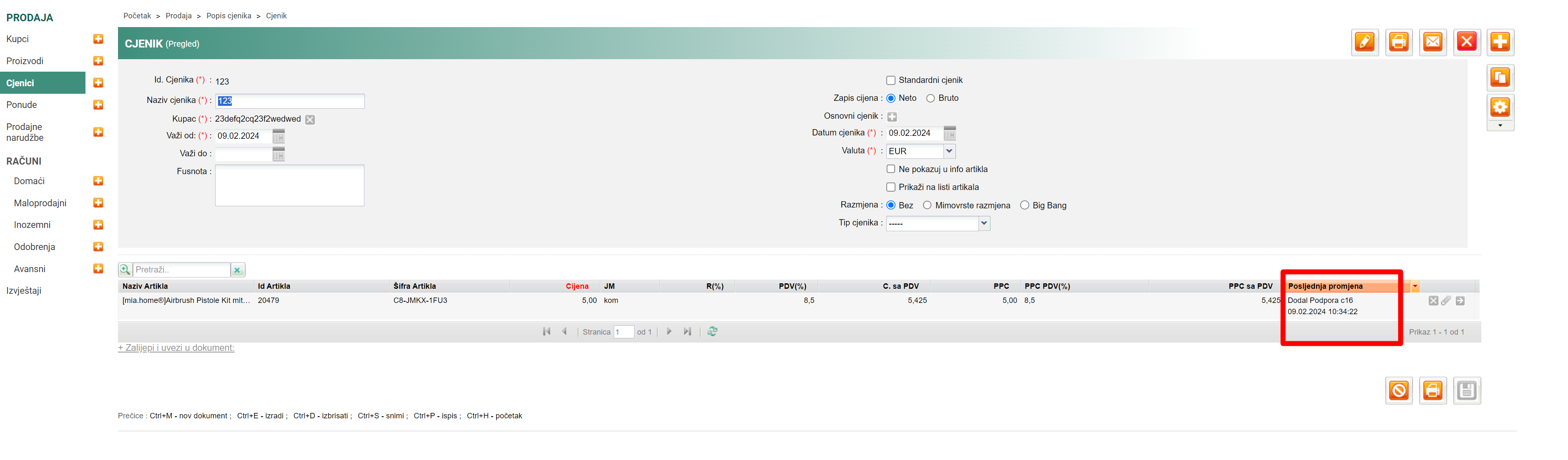Select the Bruto radio button
The height and width of the screenshot is (460, 1568).
point(930,99)
